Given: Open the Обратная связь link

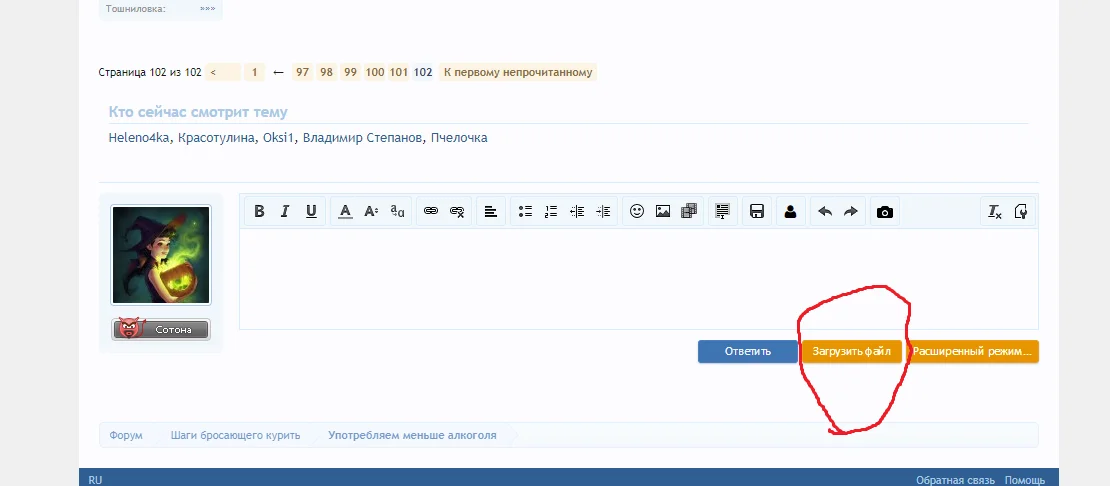Looking at the screenshot, I should point(955,480).
